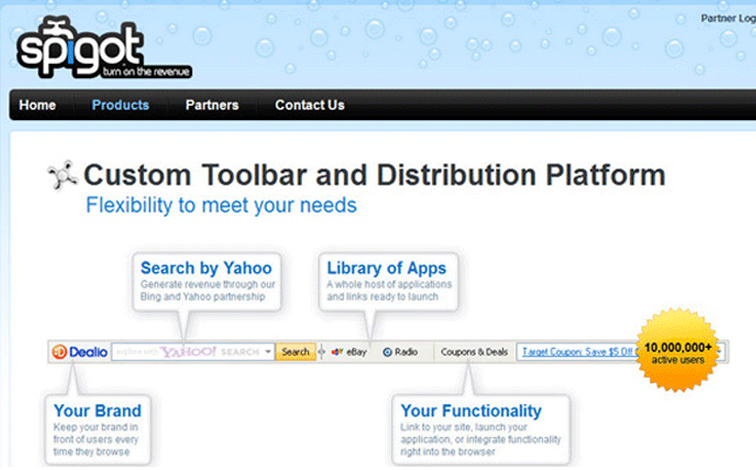Click the Dealio brand logo in toolbar

(80, 352)
